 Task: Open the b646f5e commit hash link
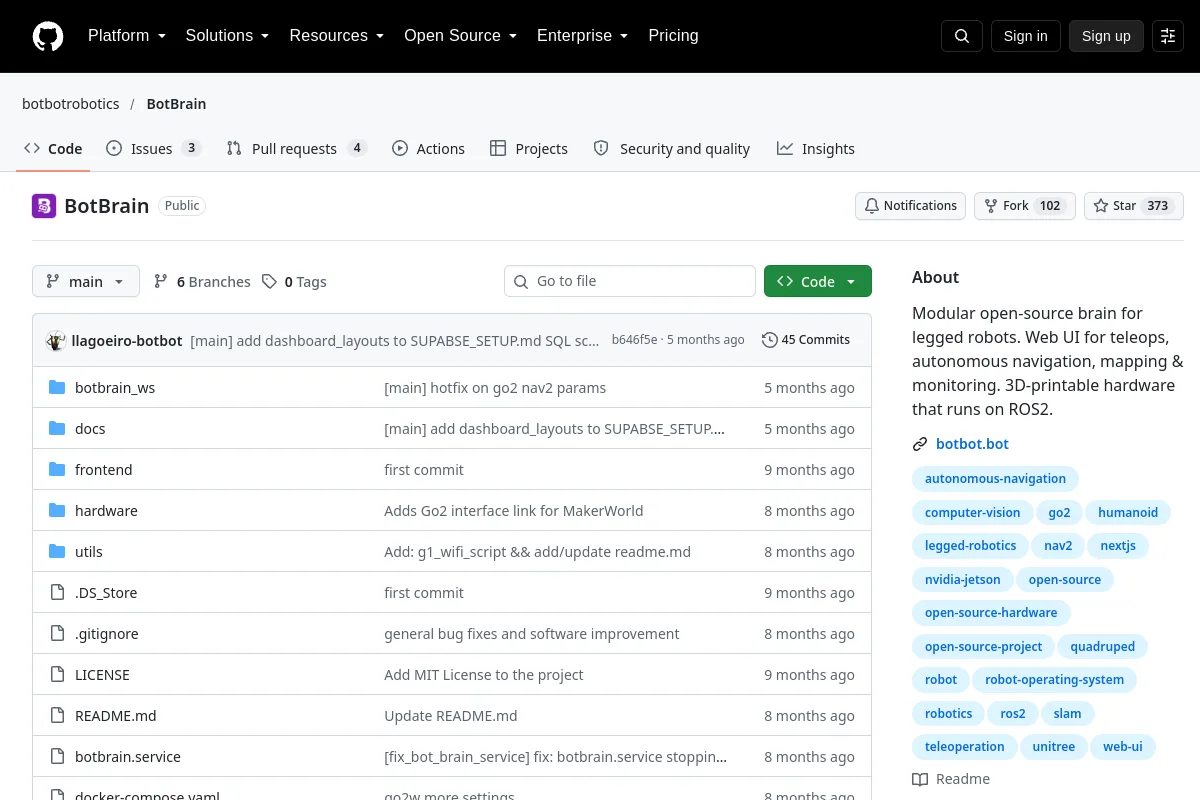pyautogui.click(x=634, y=340)
